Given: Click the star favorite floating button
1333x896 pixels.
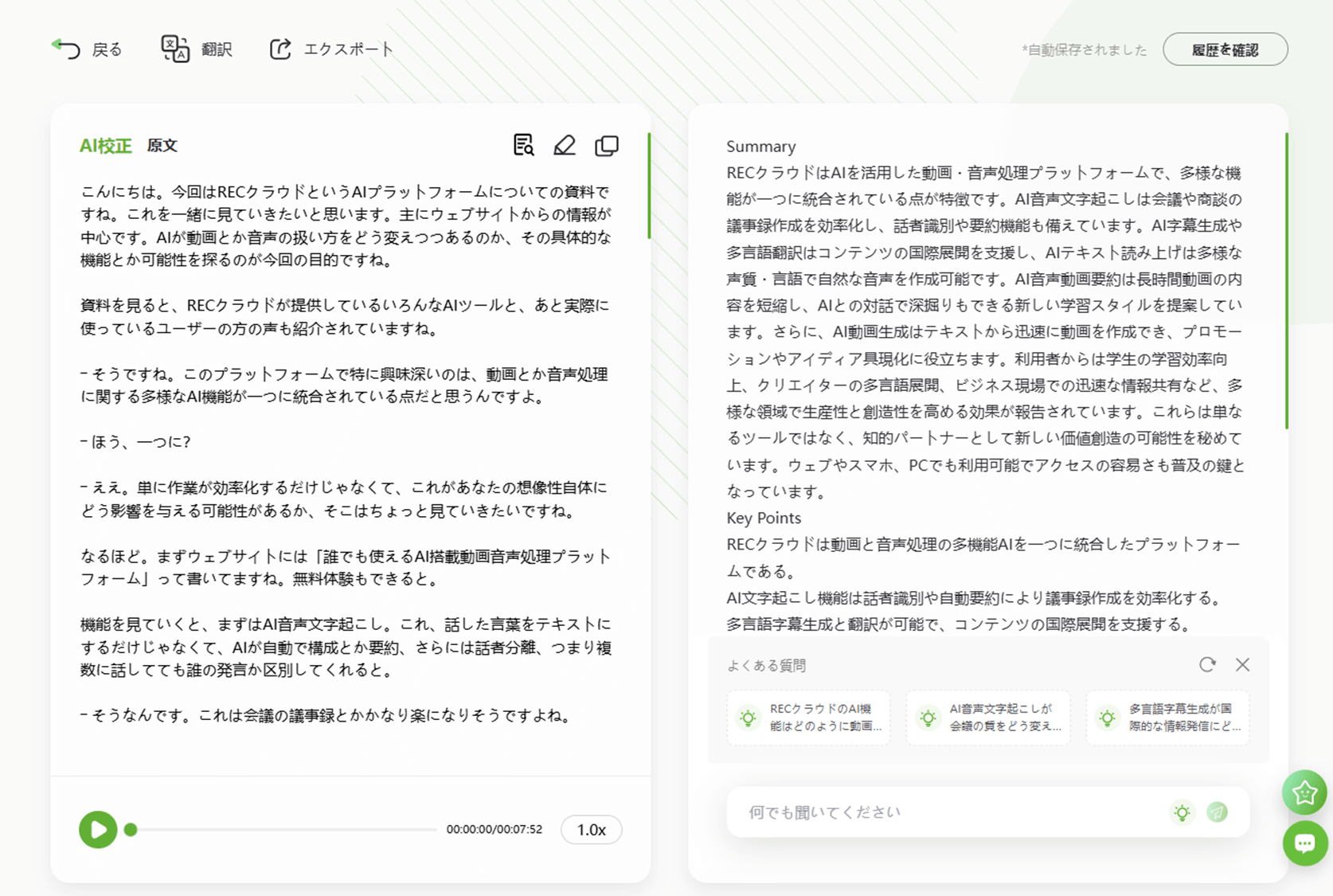Looking at the screenshot, I should [x=1304, y=792].
